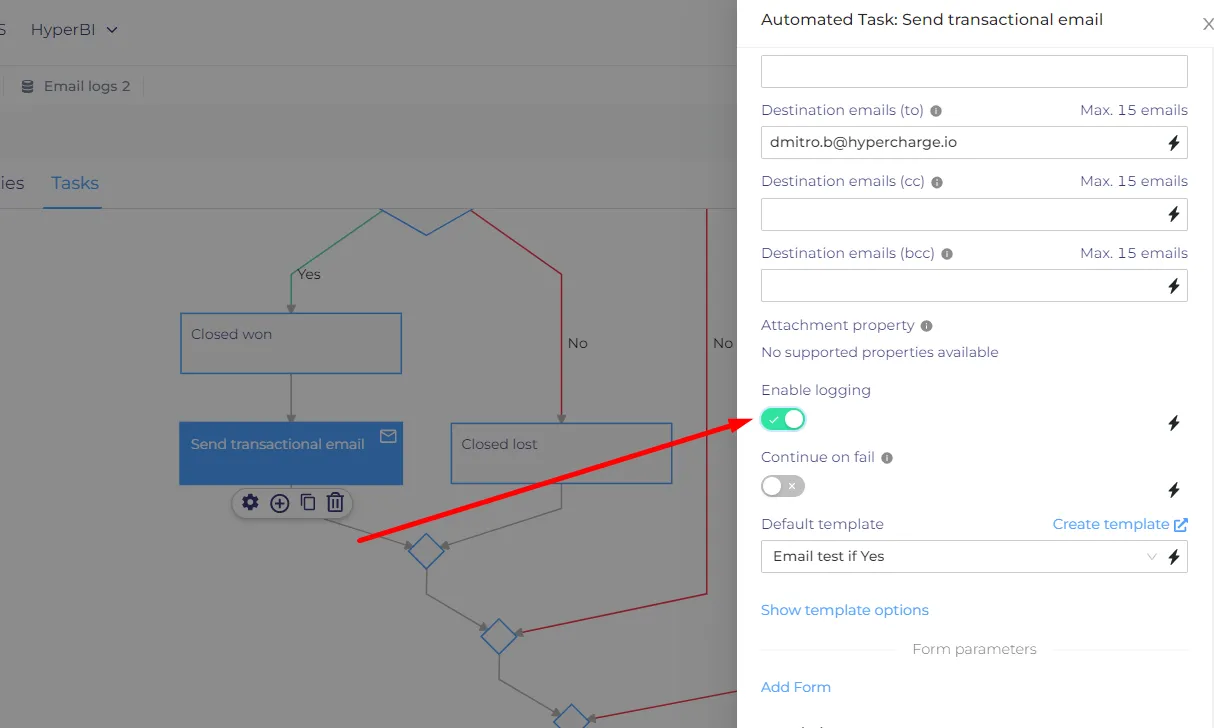Click info icon beside Destination emails (cc)

[937, 182]
